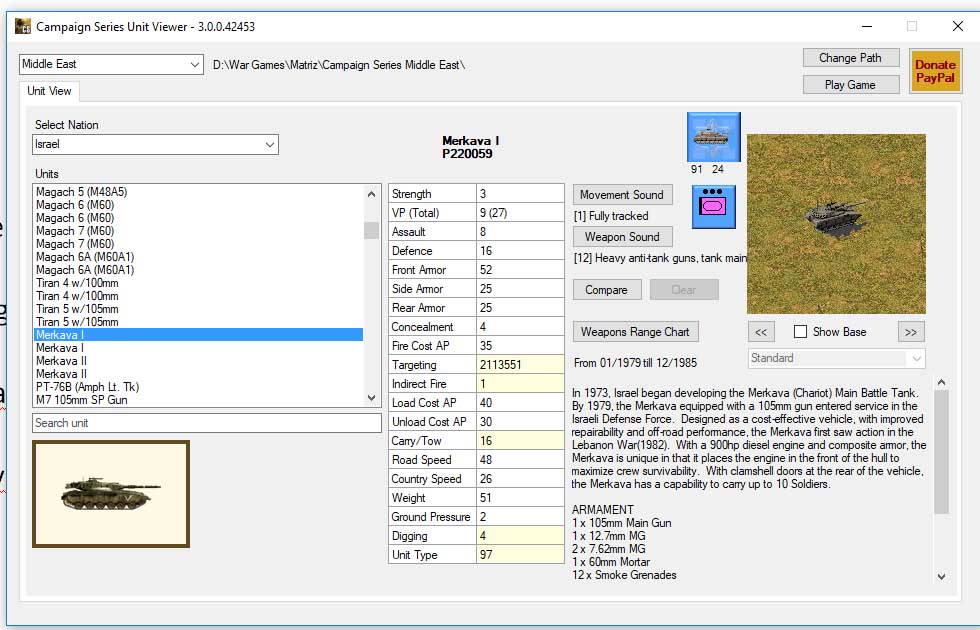Click the Merkava side-profile thumbnail image
The width and height of the screenshot is (980, 630).
111,494
